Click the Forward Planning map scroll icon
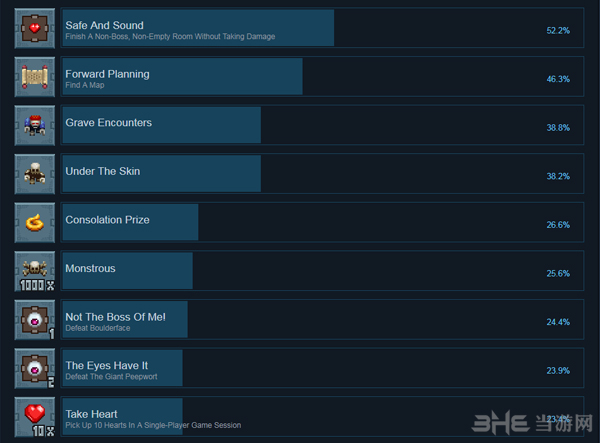 point(35,77)
